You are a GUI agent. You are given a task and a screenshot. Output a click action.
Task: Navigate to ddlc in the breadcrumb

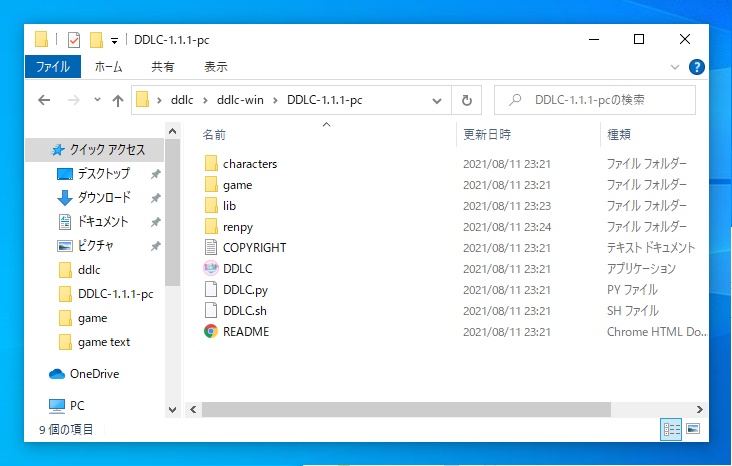tap(182, 100)
